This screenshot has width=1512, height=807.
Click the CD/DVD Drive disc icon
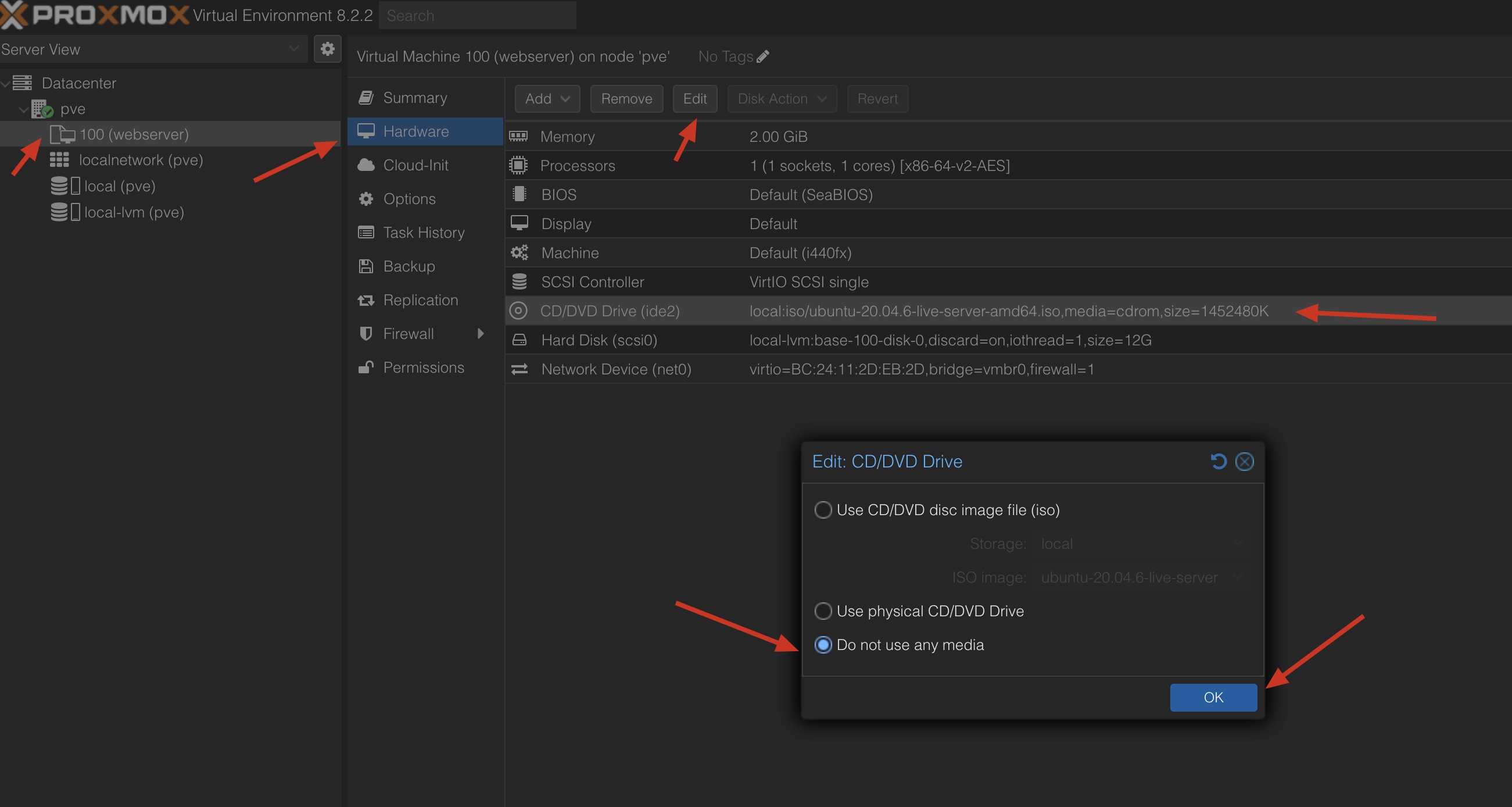(518, 310)
